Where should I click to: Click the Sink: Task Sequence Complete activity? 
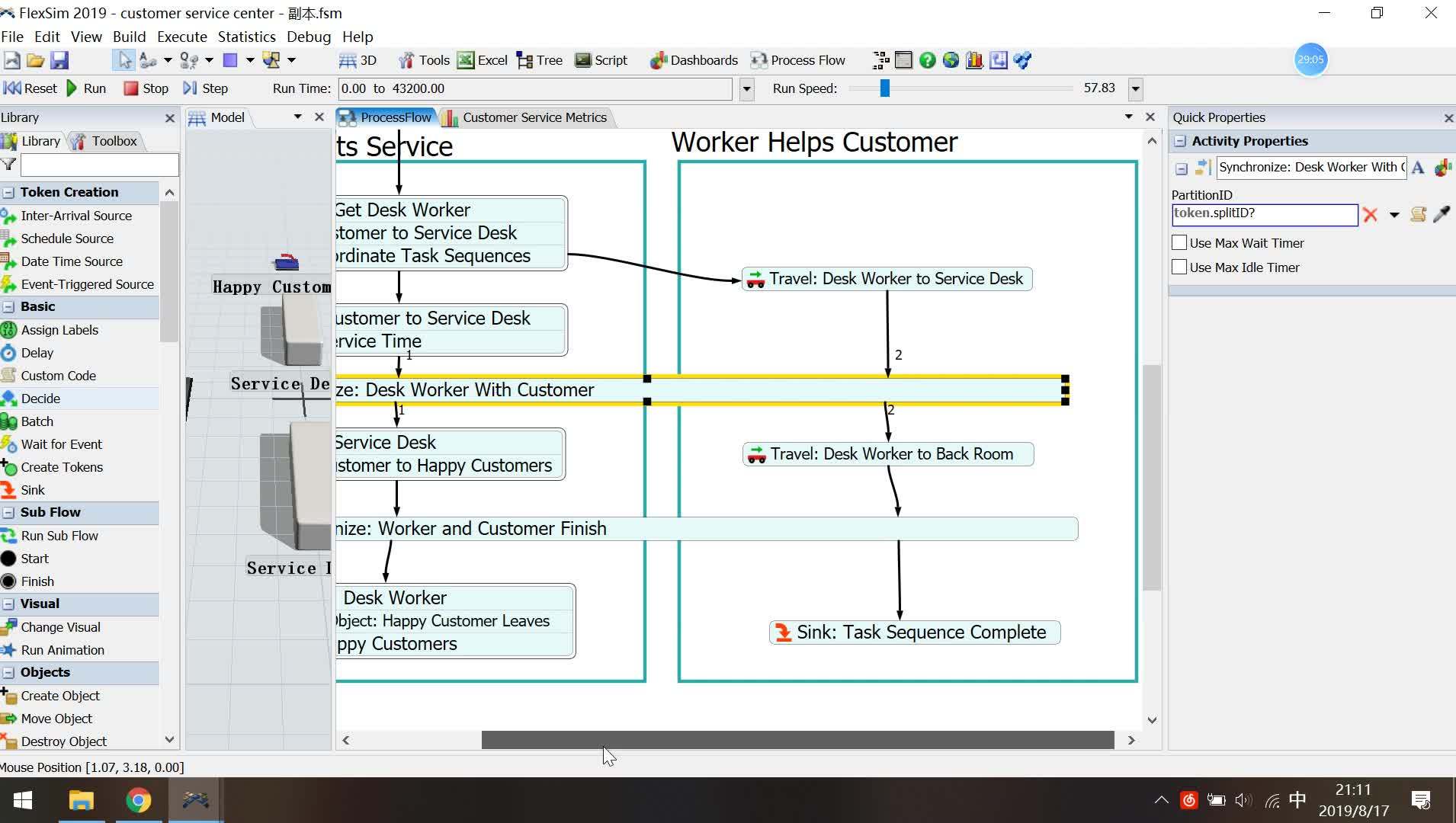tap(915, 632)
